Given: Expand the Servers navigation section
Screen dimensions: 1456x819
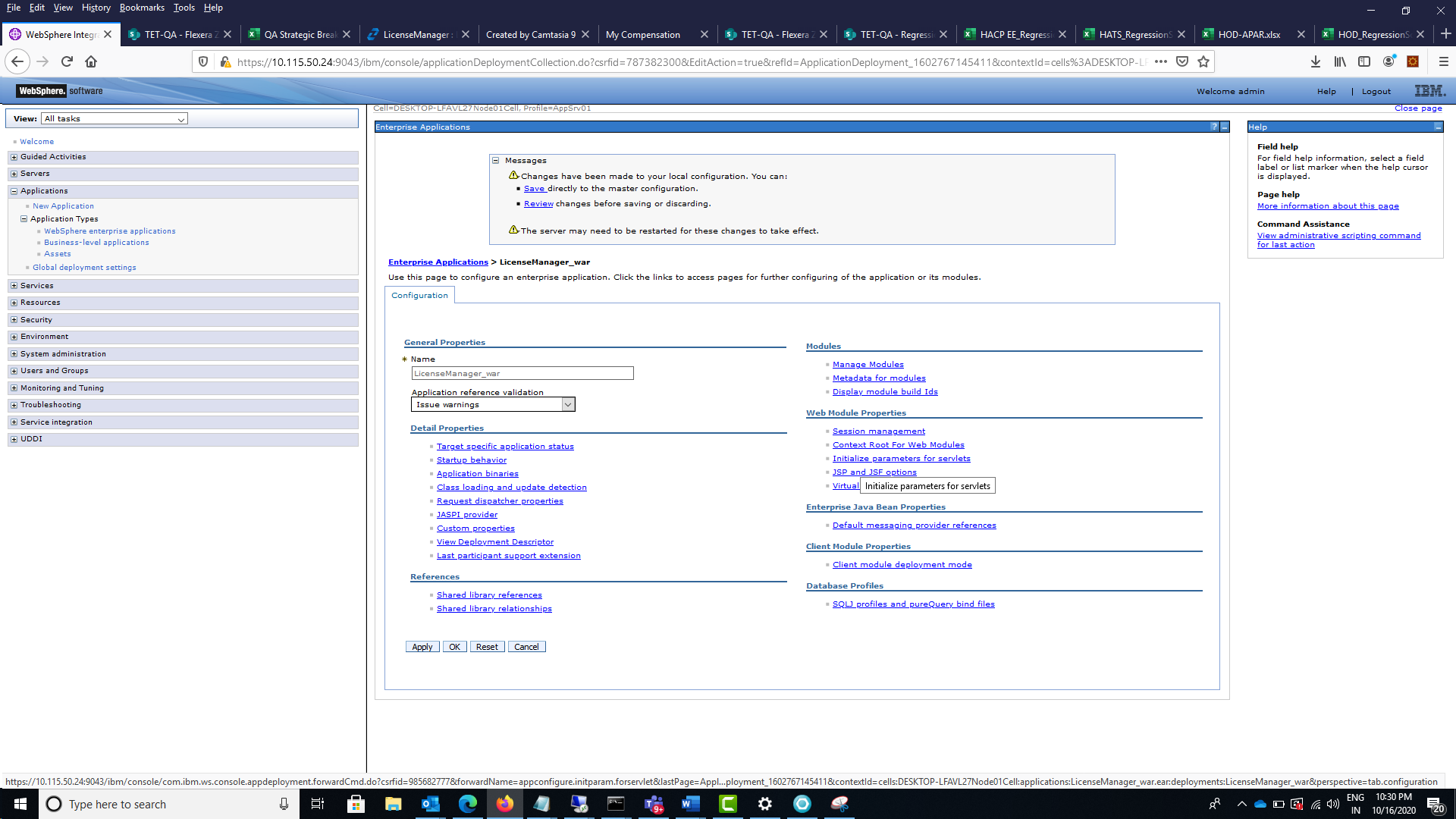Looking at the screenshot, I should click(x=14, y=174).
